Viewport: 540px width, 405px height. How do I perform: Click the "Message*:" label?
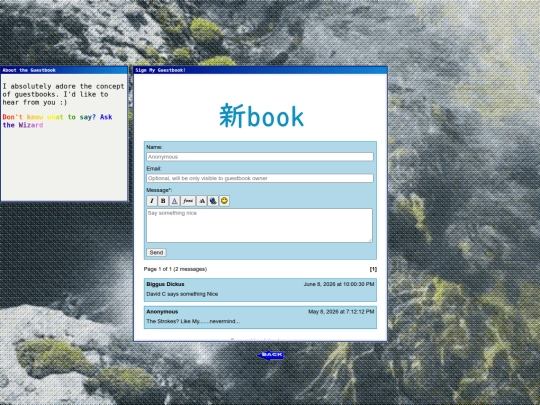tap(159, 190)
